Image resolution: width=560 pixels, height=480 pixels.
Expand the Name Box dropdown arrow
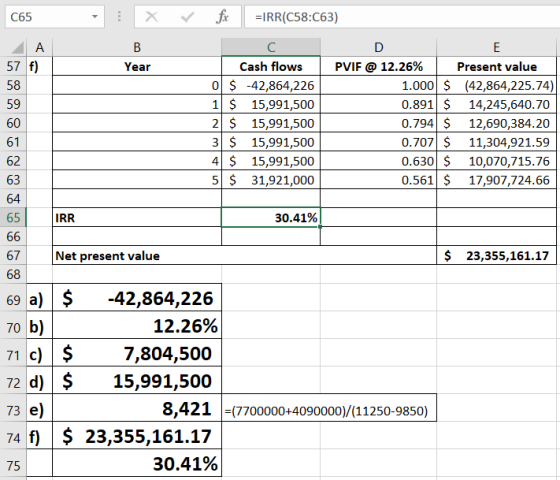coord(95,16)
